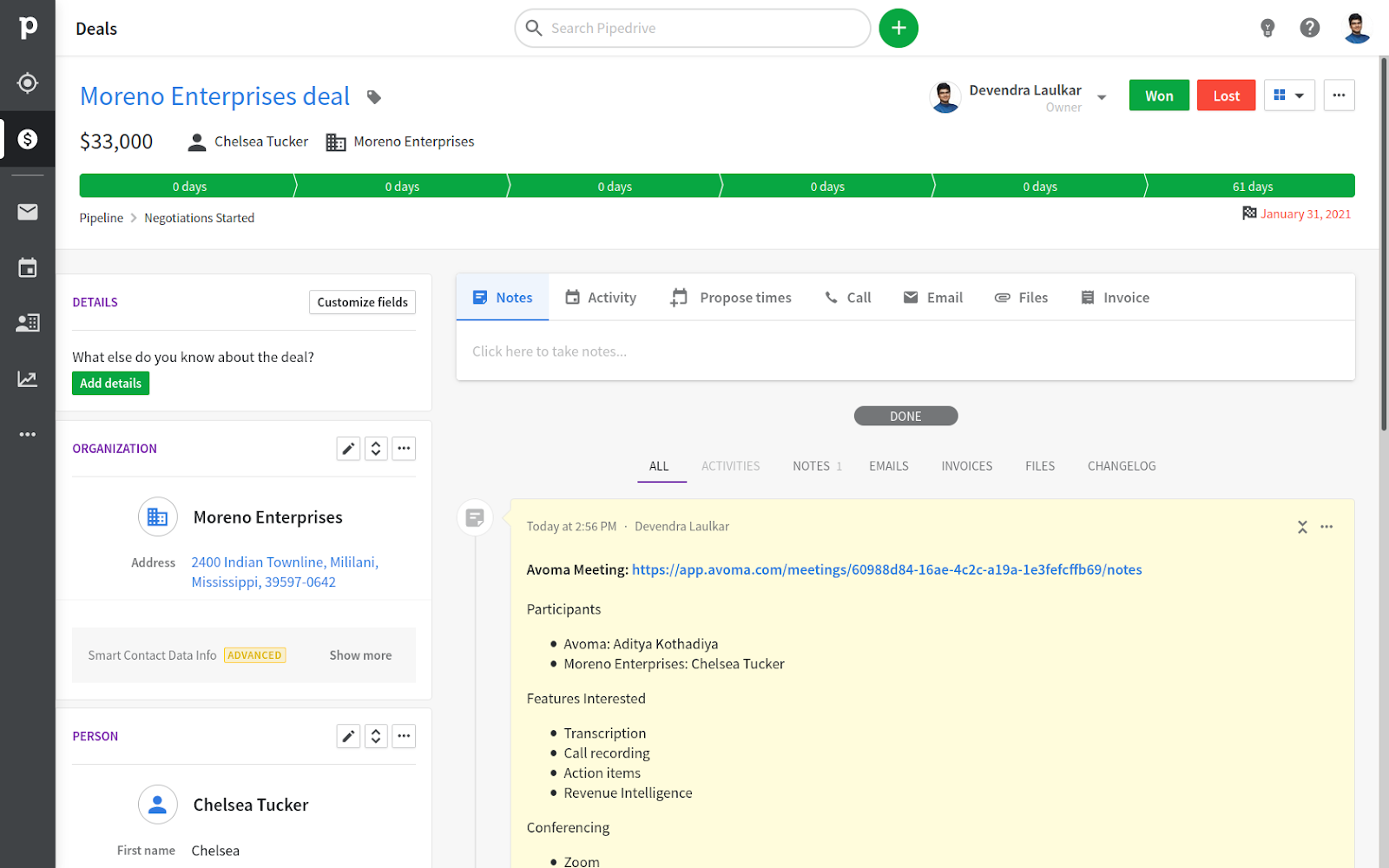
Task: Filter timeline by ACTIVITIES
Action: coord(731,466)
